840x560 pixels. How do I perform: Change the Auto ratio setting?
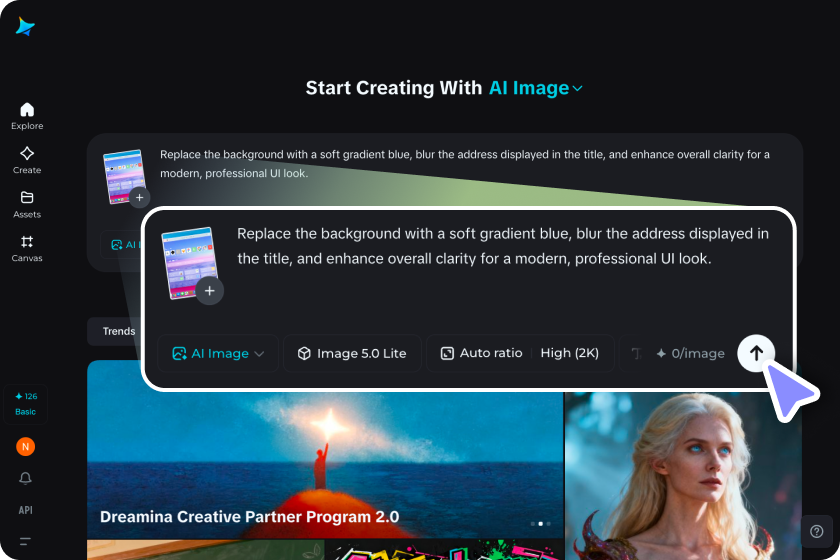481,353
